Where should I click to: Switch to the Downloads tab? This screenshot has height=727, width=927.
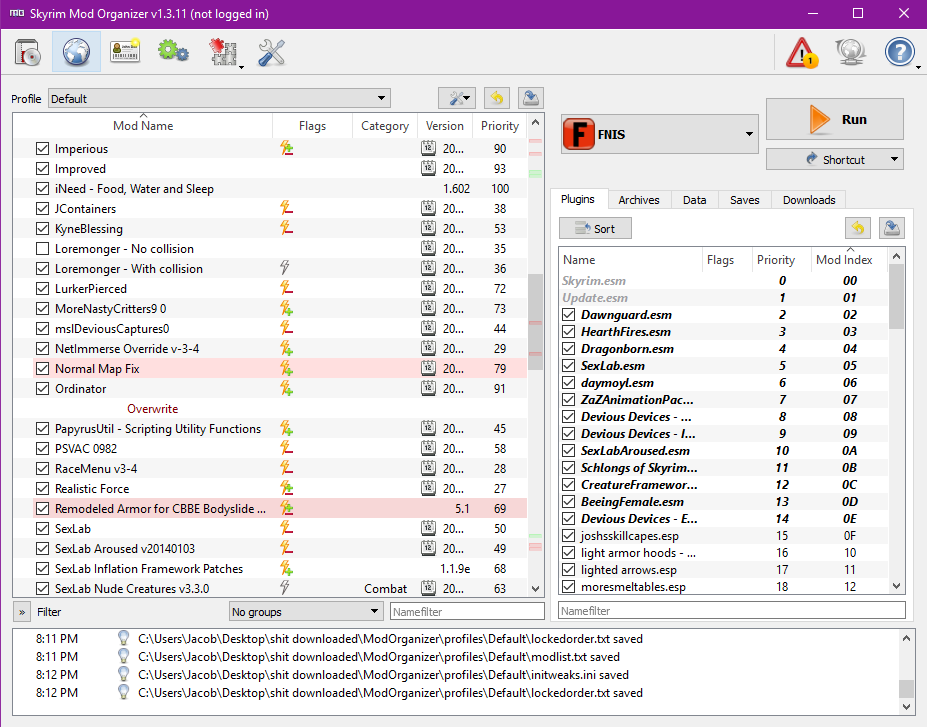808,200
